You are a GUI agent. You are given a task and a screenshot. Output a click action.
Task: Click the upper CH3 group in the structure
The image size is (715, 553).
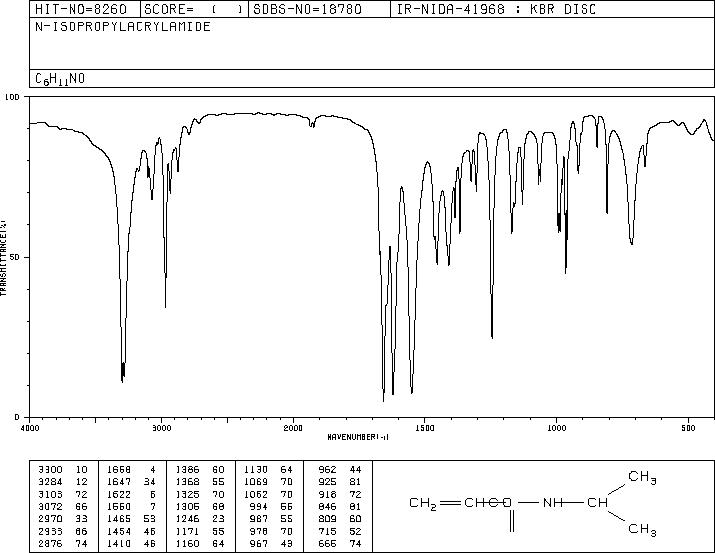tap(642, 477)
